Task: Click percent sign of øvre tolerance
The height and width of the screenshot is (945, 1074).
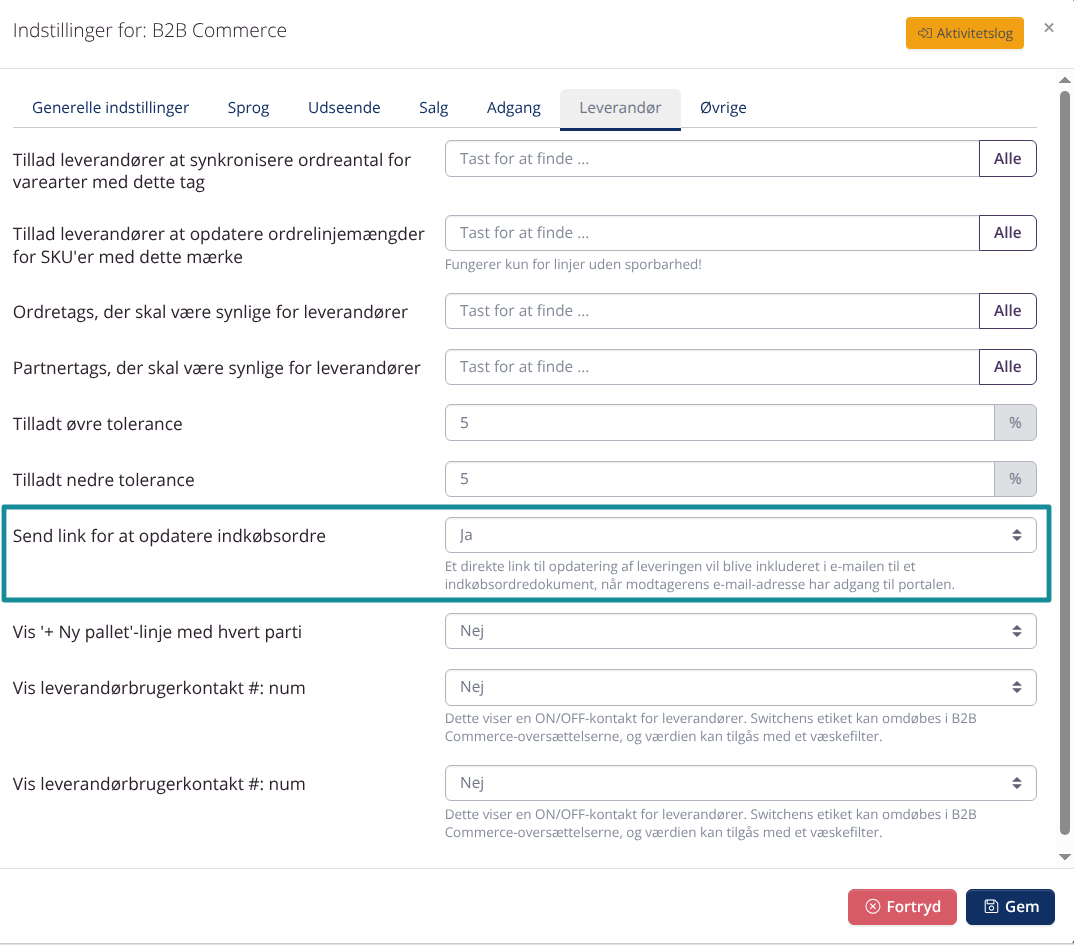Action: [1015, 423]
